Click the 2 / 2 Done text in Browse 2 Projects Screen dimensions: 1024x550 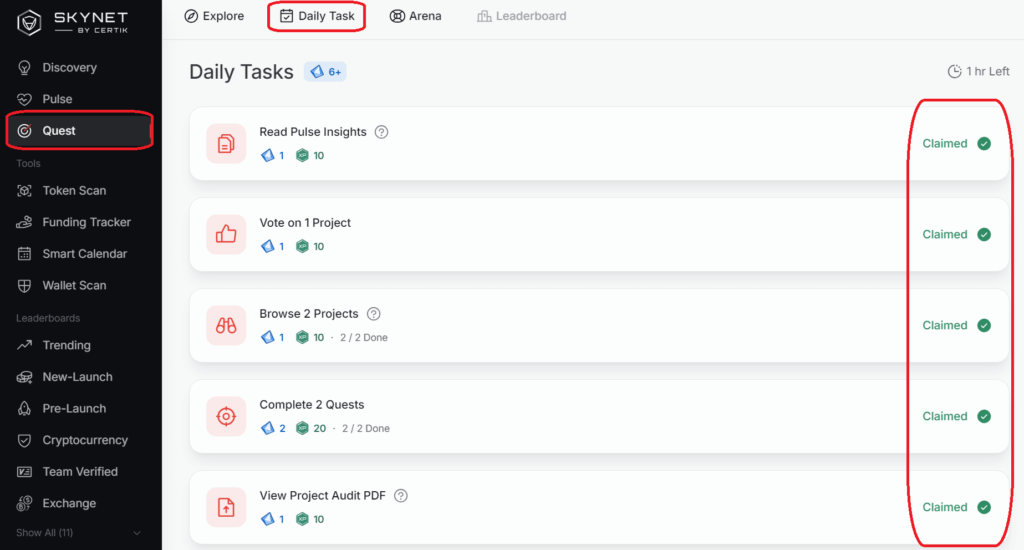pyautogui.click(x=364, y=338)
